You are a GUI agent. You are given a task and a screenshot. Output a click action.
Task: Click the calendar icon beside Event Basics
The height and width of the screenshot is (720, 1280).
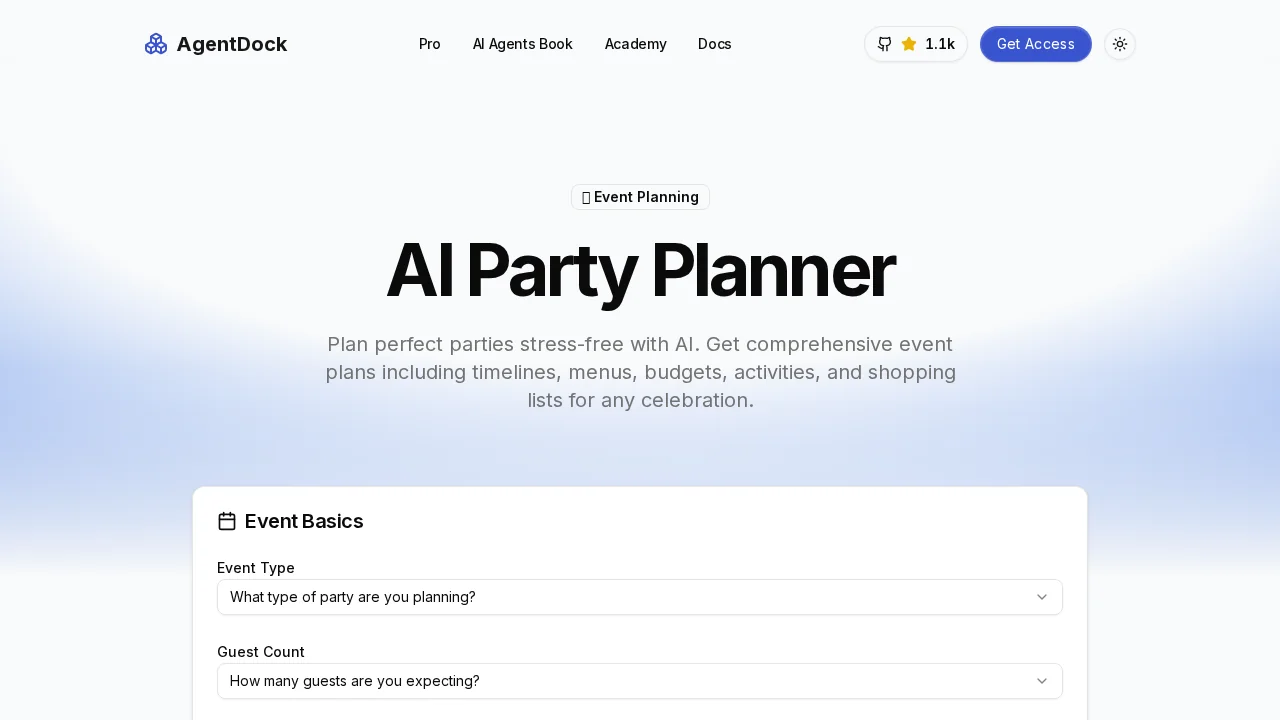coord(227,521)
